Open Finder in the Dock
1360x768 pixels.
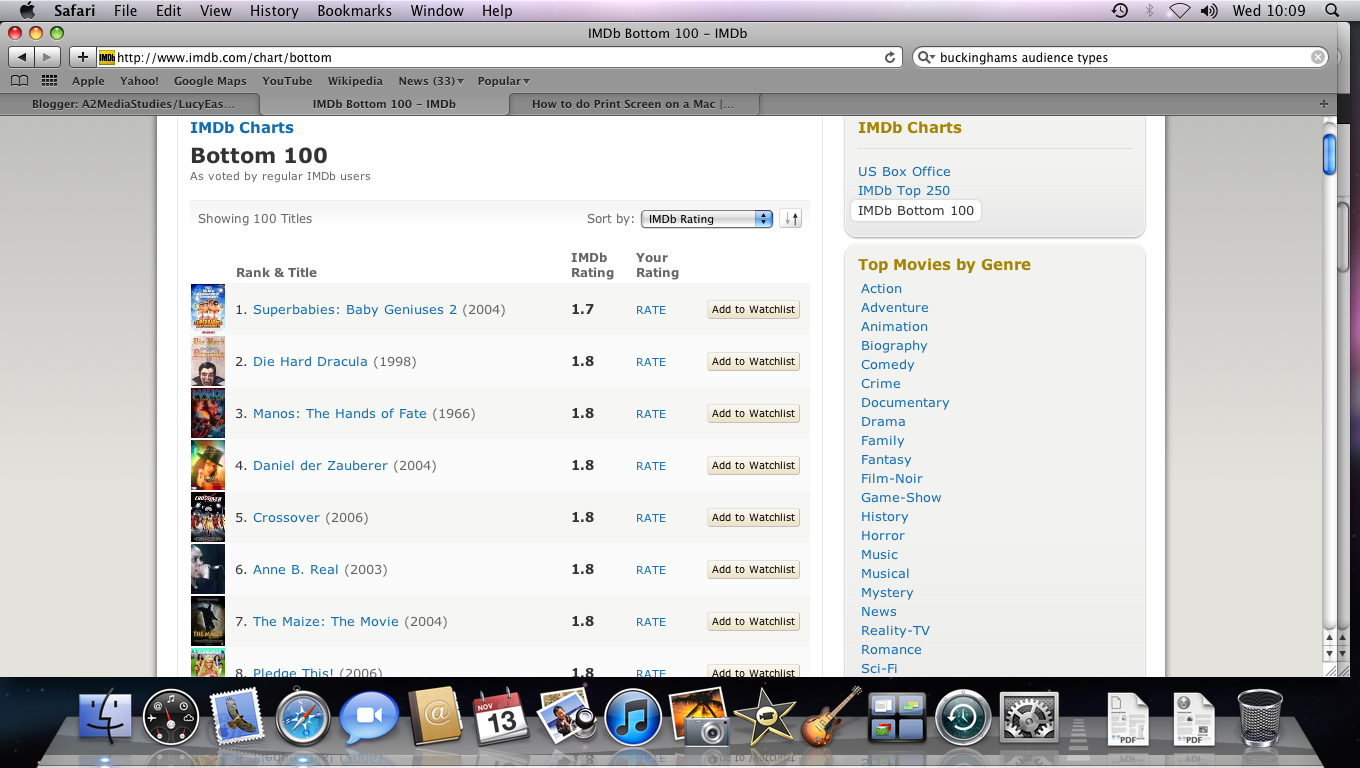tap(105, 716)
